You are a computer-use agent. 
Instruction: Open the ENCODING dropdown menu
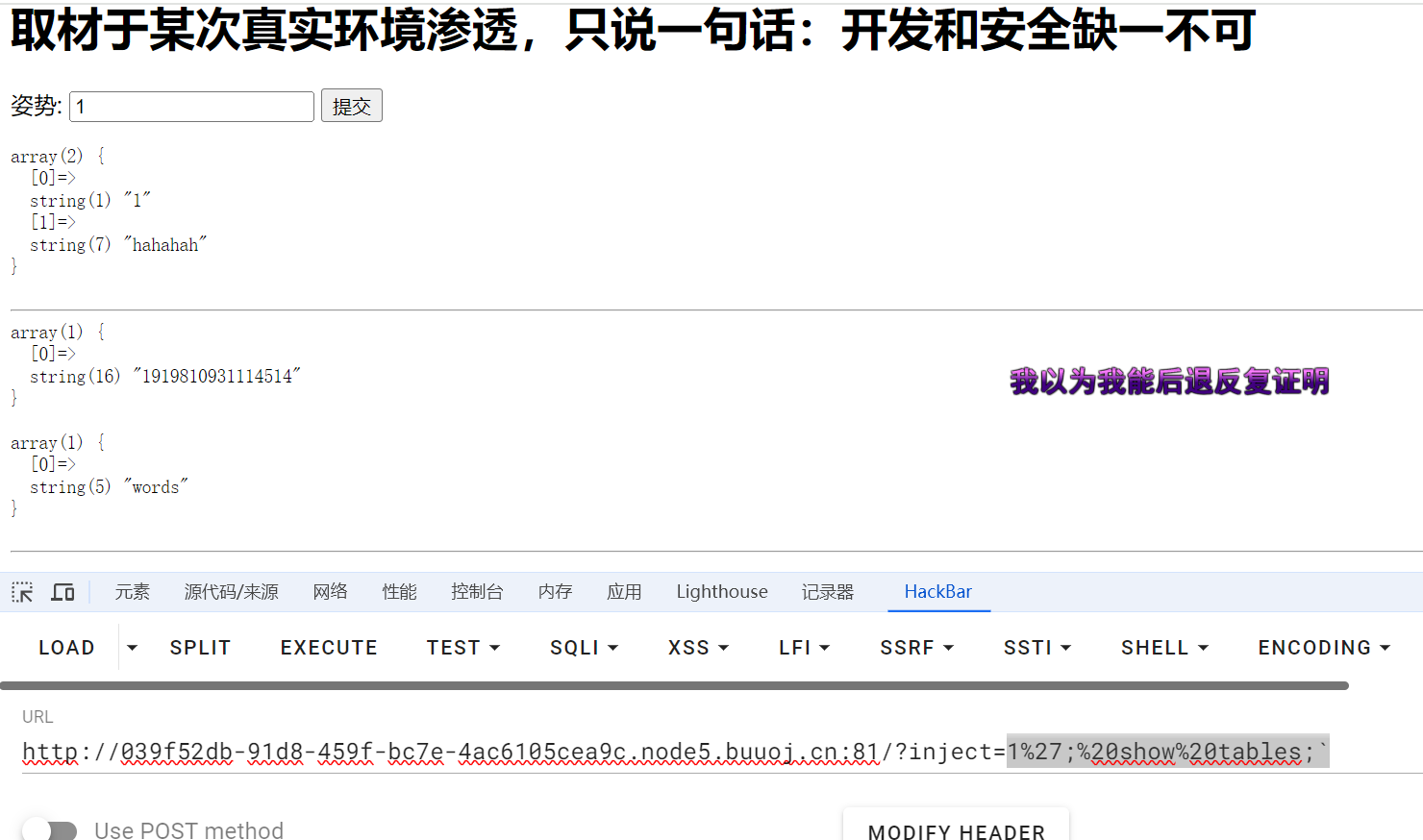[x=1324, y=648]
